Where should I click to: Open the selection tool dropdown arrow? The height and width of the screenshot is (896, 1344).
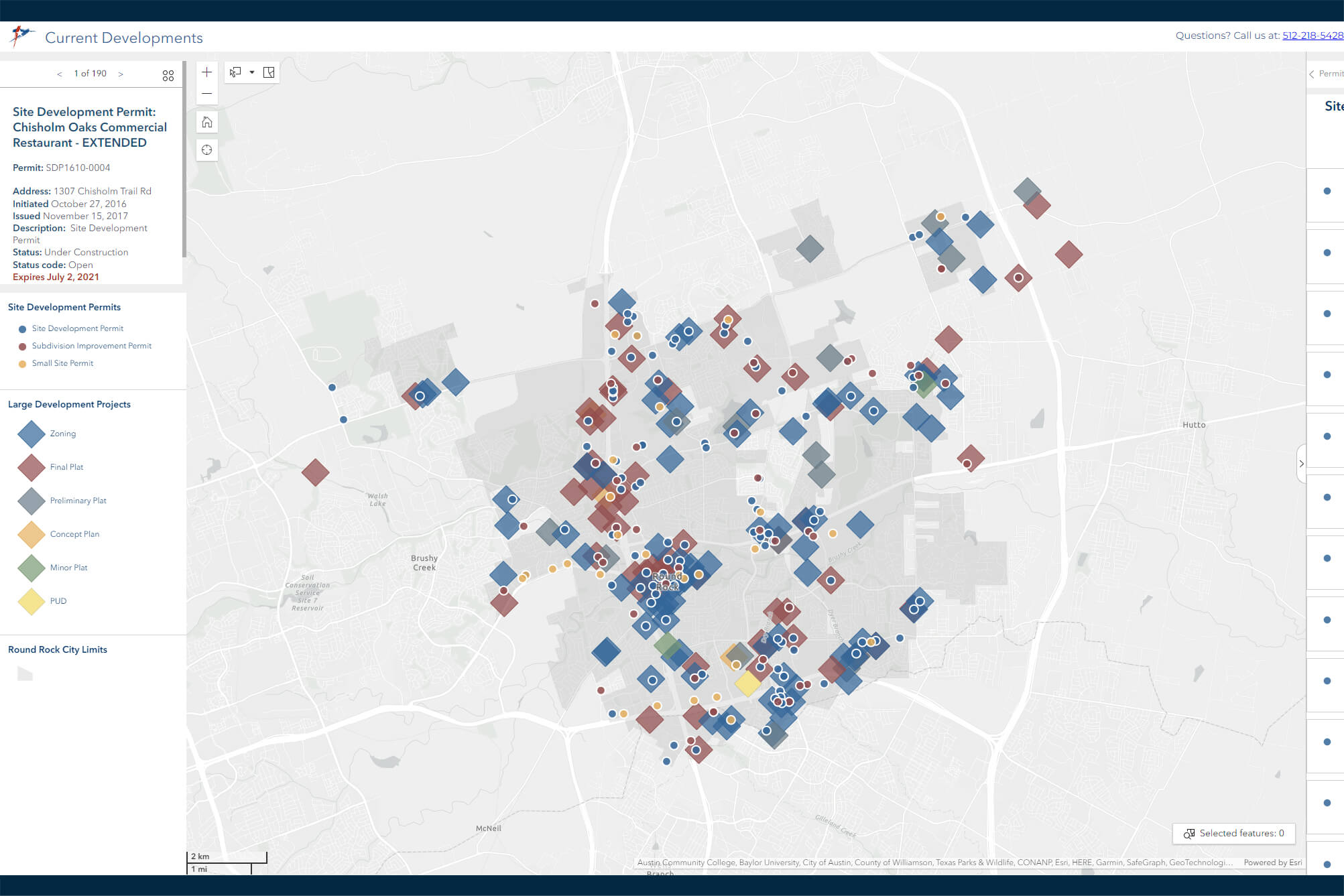pyautogui.click(x=252, y=72)
